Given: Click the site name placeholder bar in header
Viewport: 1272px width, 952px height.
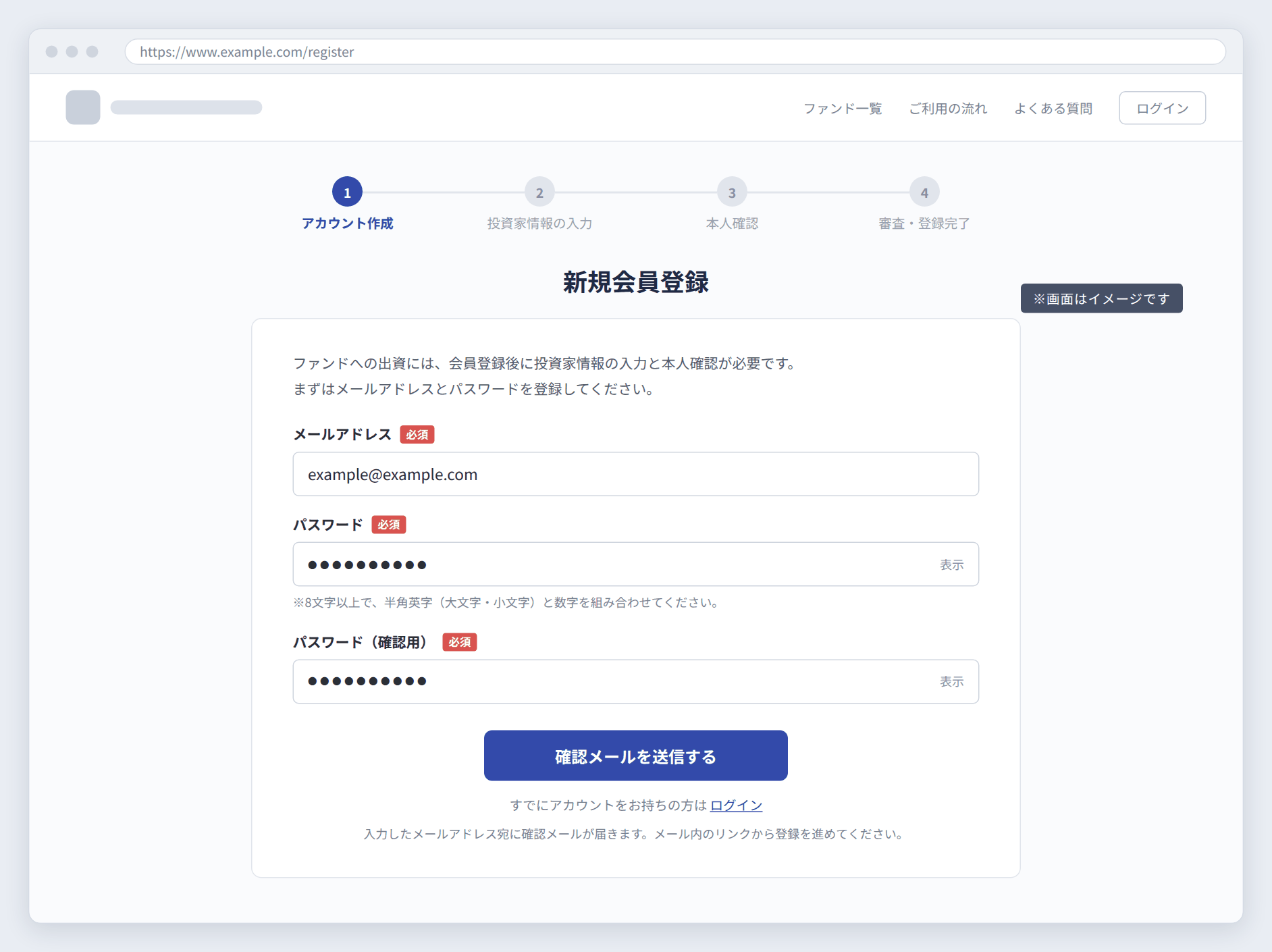Looking at the screenshot, I should point(186,107).
